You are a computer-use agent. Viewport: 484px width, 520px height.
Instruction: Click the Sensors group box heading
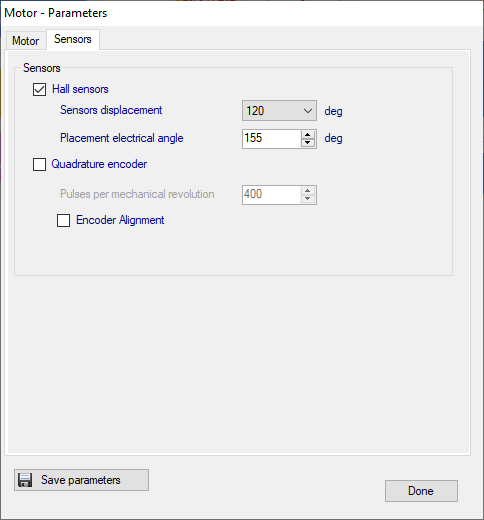[x=42, y=68]
